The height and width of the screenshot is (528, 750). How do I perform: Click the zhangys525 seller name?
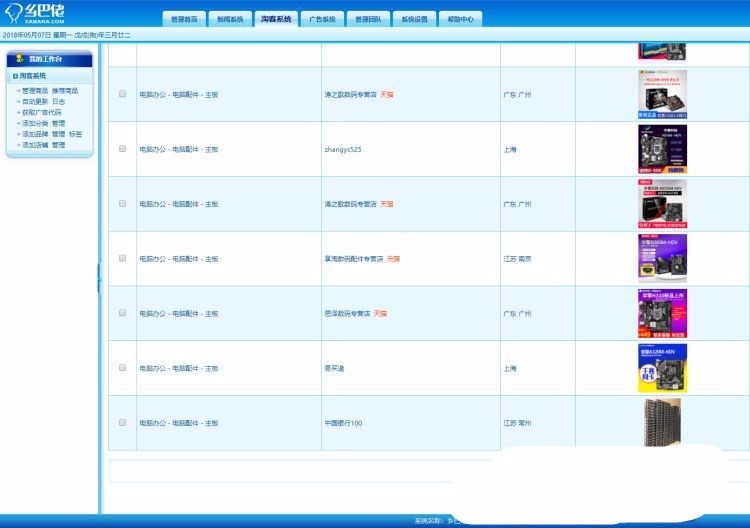click(x=343, y=149)
